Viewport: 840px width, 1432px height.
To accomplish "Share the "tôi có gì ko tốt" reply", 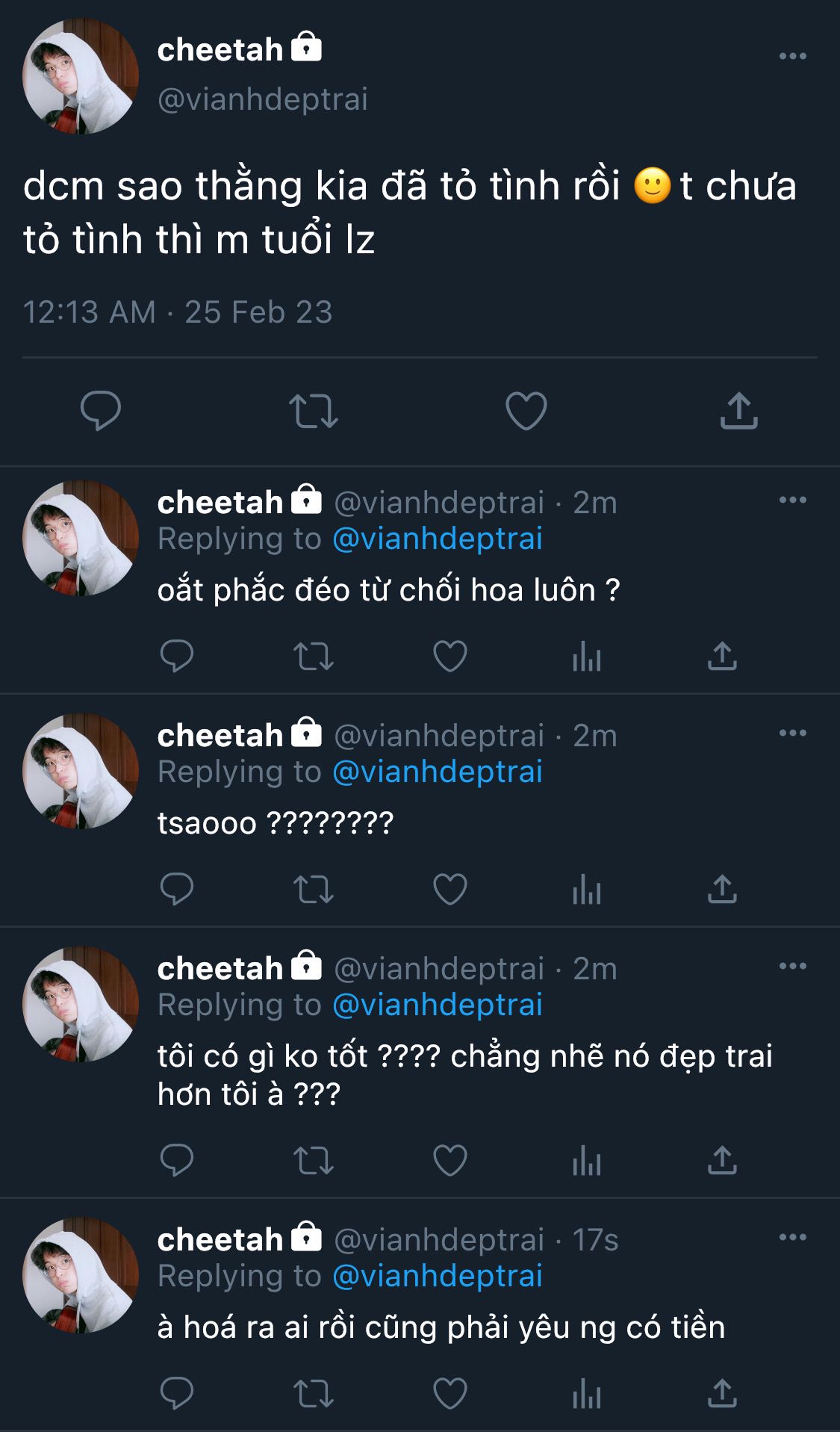I will click(722, 1161).
